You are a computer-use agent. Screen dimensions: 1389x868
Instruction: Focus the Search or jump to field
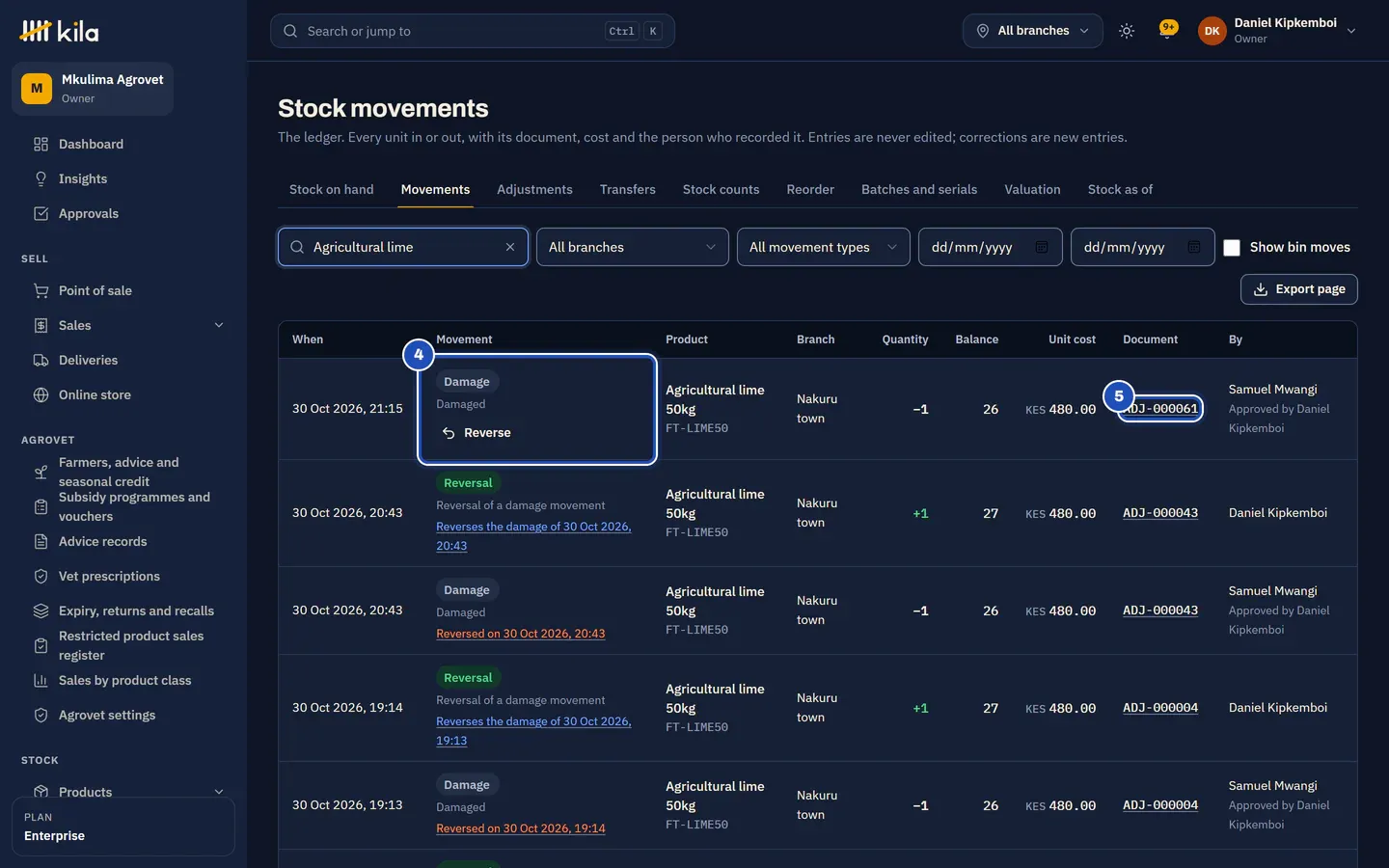point(473,31)
